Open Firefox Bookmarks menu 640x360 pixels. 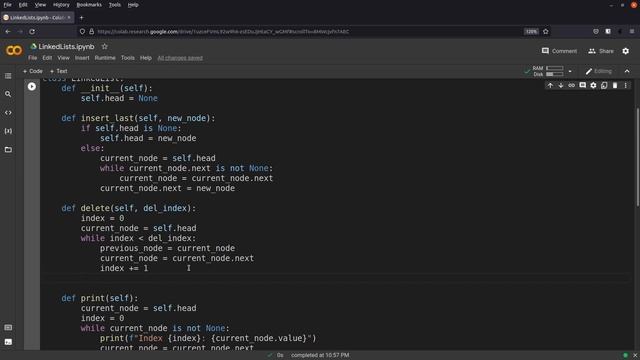[x=89, y=5]
